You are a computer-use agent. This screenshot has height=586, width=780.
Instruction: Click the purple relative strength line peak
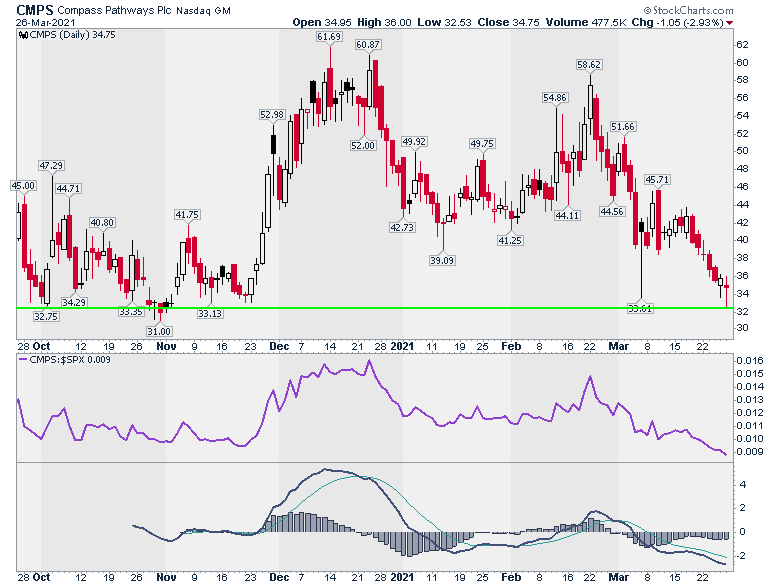pyautogui.click(x=369, y=361)
